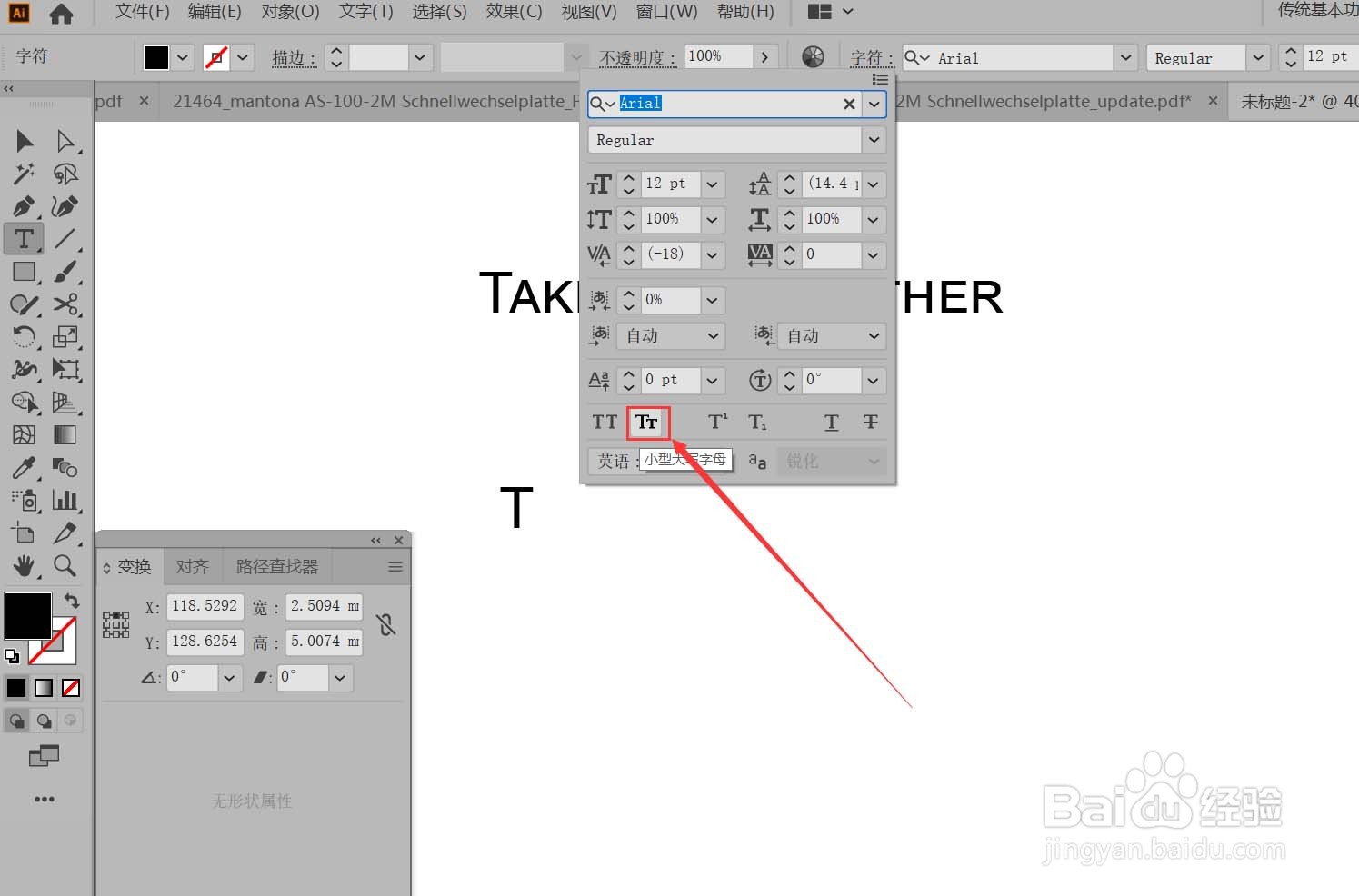Click the X position value field

click(x=205, y=606)
